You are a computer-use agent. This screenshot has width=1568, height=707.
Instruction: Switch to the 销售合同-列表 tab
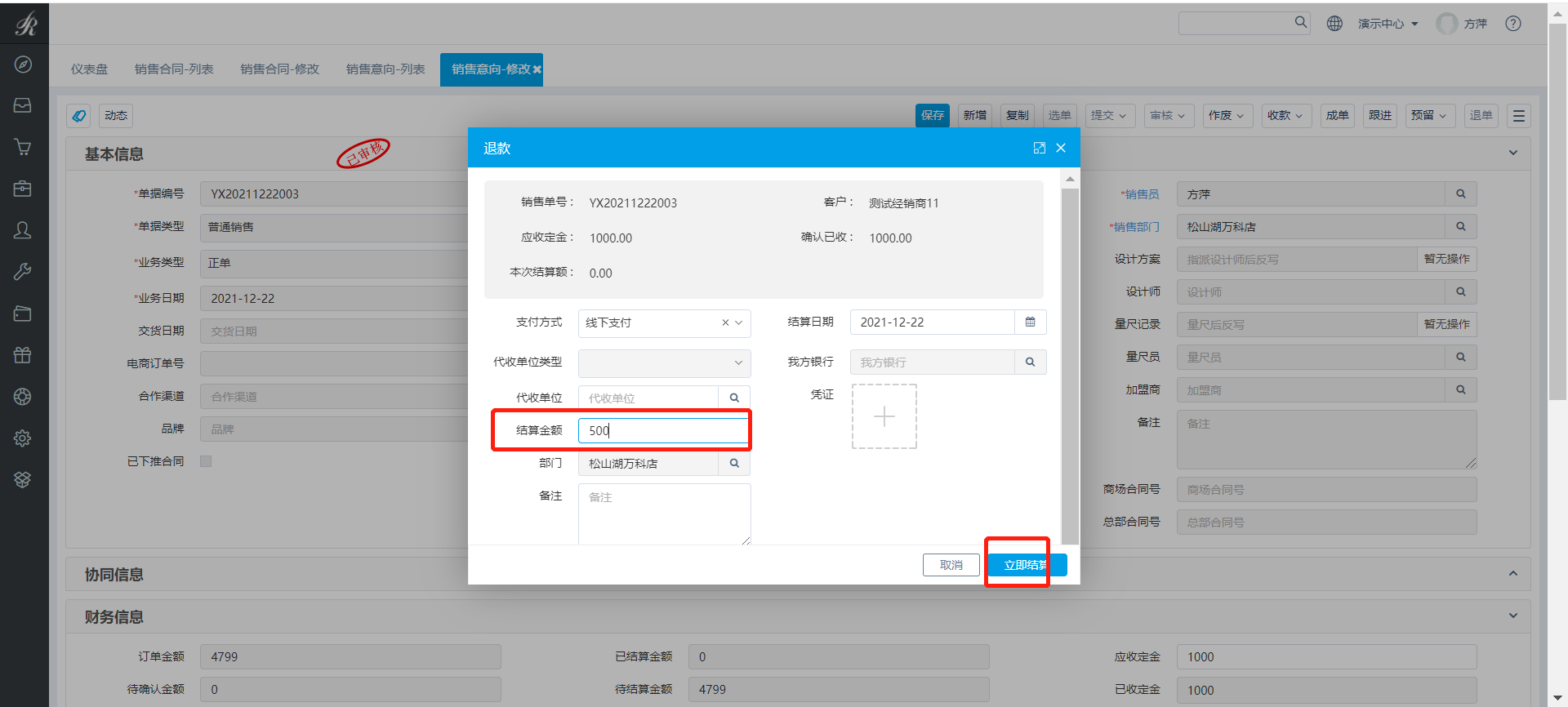point(174,69)
